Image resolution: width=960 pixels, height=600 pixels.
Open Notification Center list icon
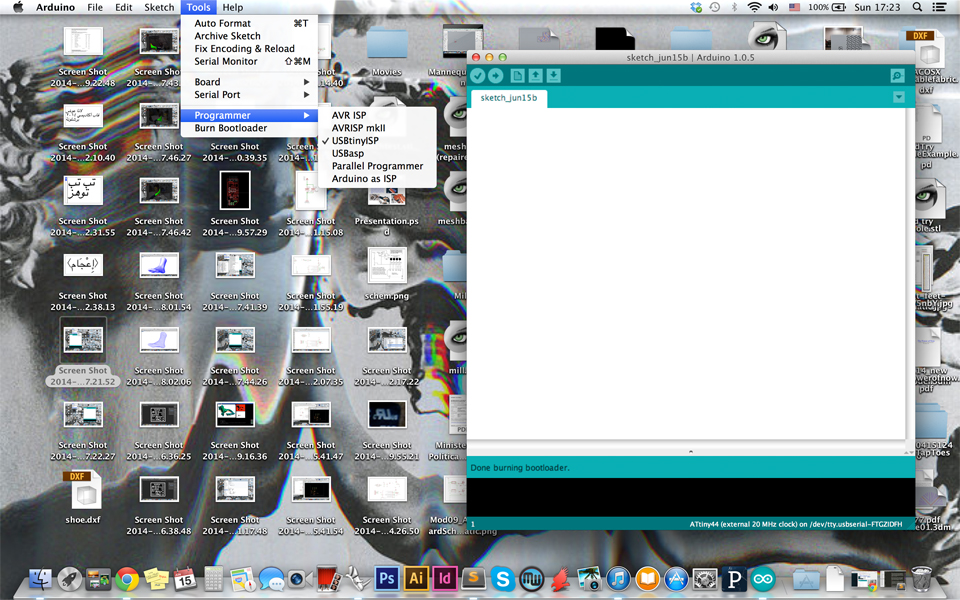click(939, 7)
